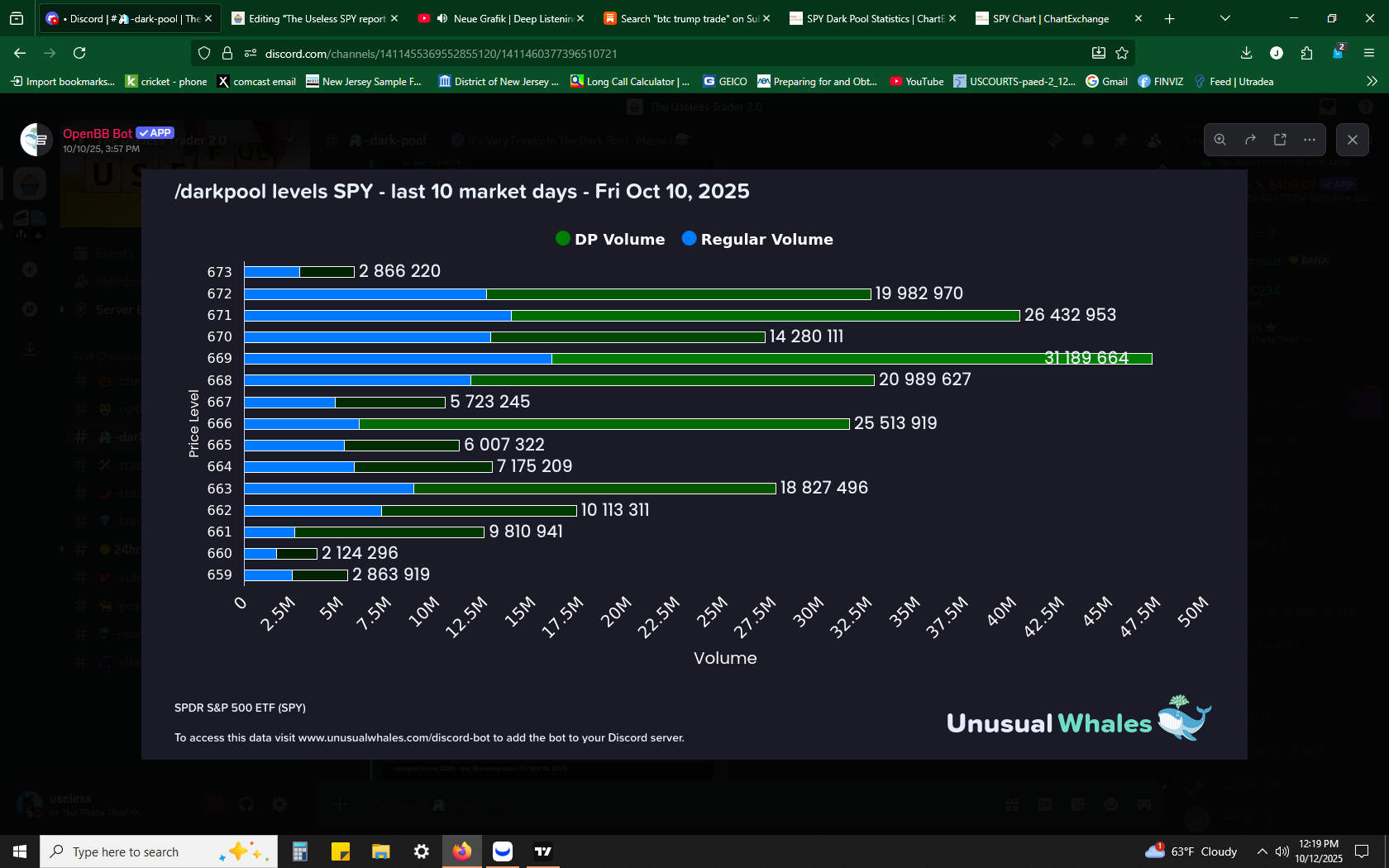Open the Import bookmarks bookmark
The image size is (1389, 868).
point(63,81)
